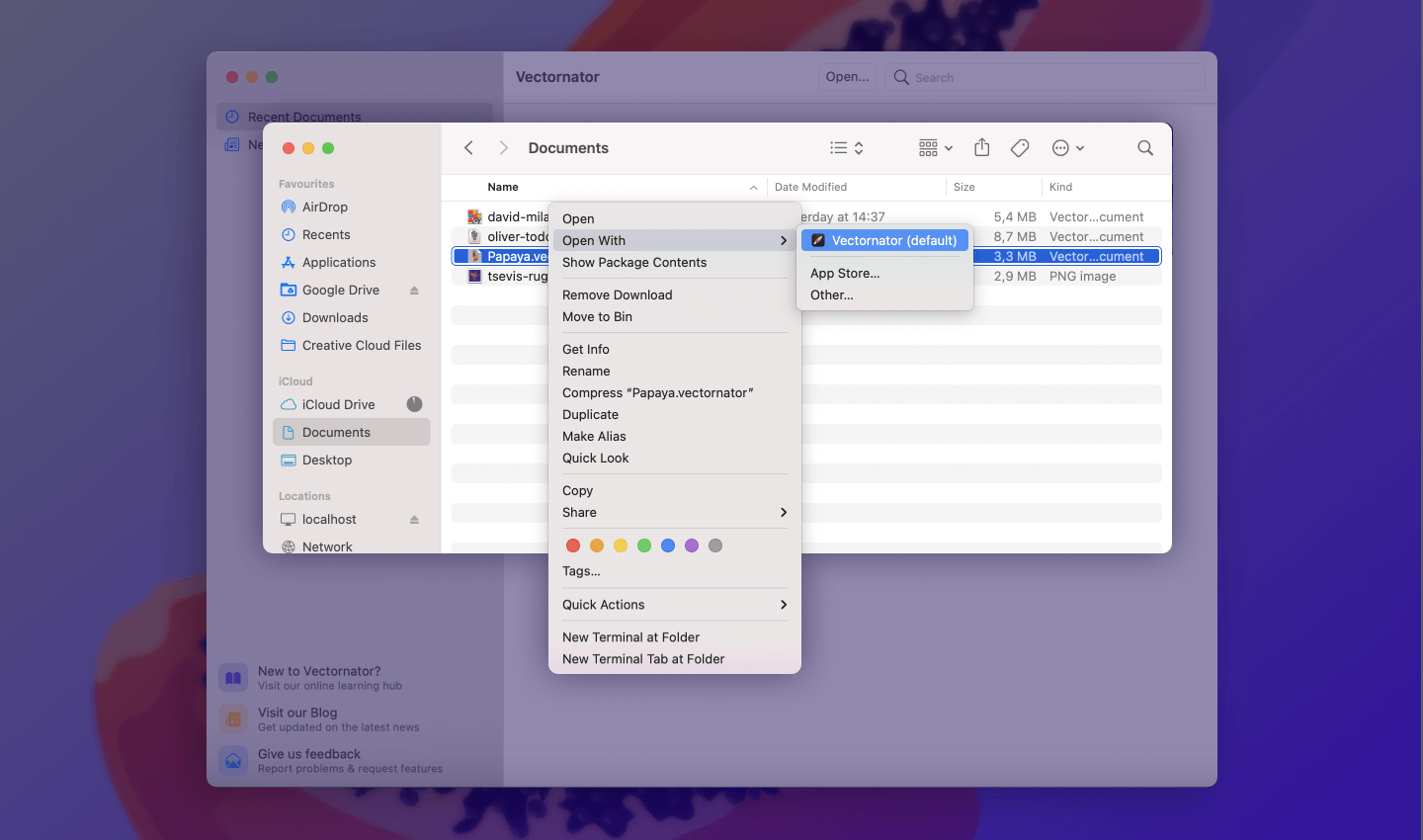Click the Vectornator Search field

pyautogui.click(x=1046, y=77)
